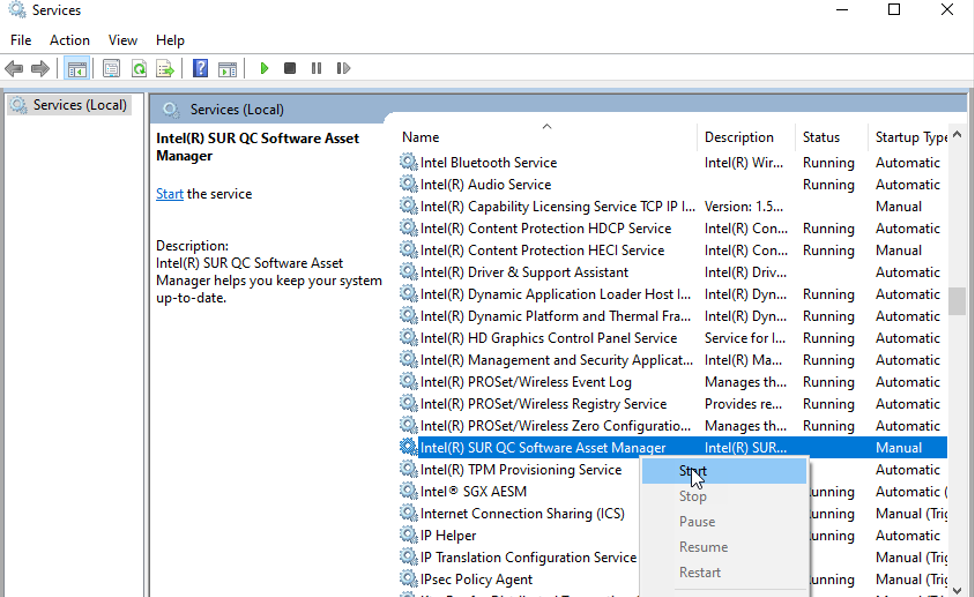974x597 pixels.
Task: Click gear icon of IPsec Policy Agent
Action: click(x=408, y=579)
